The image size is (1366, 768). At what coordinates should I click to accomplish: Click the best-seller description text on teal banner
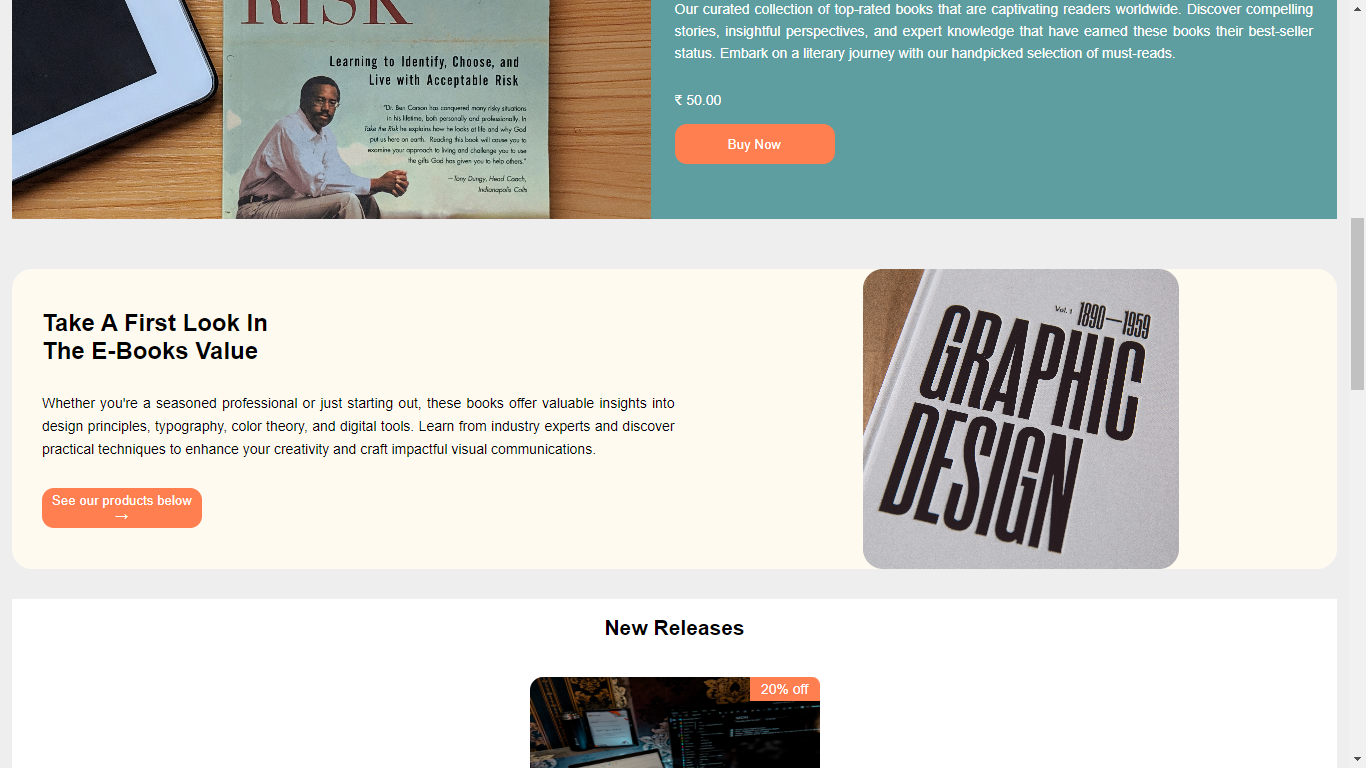pyautogui.click(x=994, y=31)
